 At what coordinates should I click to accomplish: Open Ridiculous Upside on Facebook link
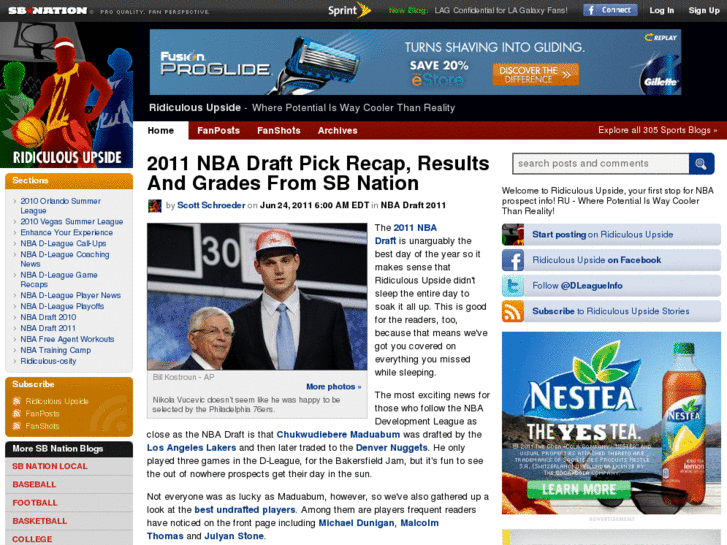point(596,260)
